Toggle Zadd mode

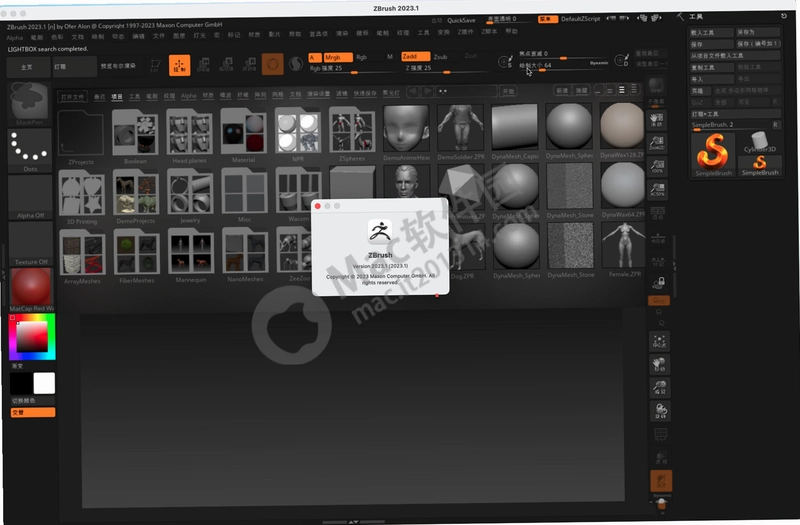point(415,56)
